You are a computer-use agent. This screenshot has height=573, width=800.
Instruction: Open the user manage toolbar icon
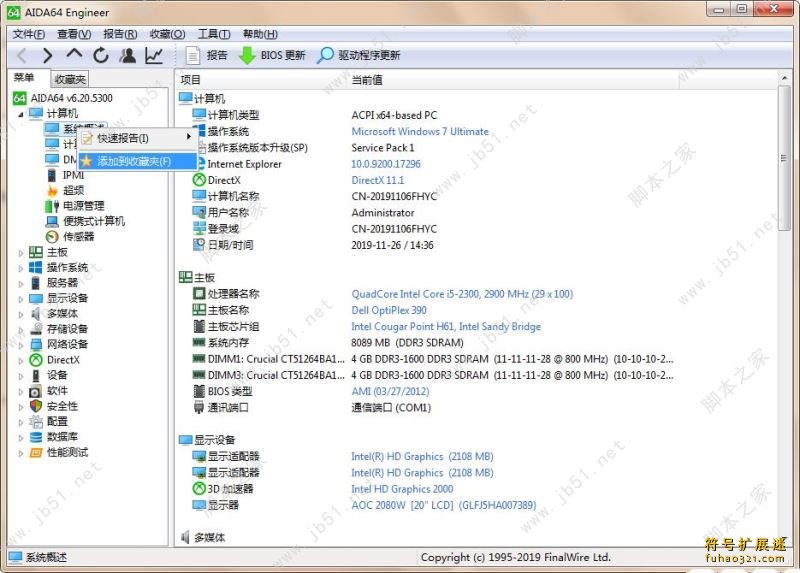(x=127, y=55)
